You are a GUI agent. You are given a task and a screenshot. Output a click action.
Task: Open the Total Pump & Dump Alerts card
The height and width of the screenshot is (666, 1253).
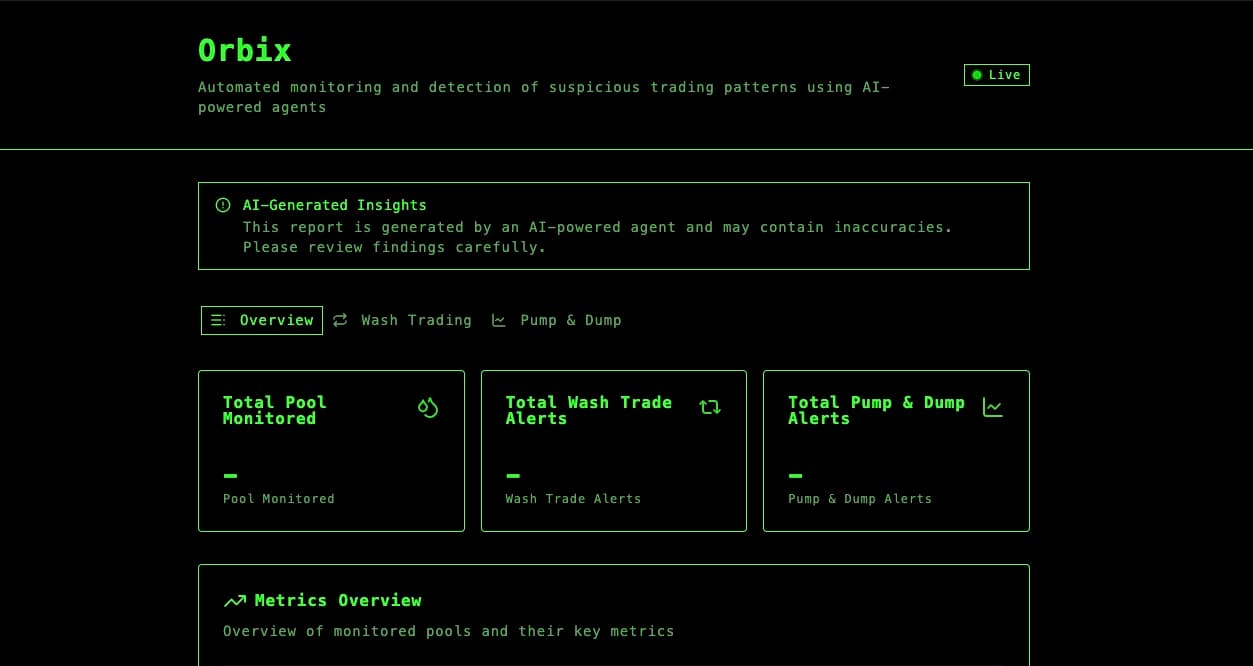896,451
